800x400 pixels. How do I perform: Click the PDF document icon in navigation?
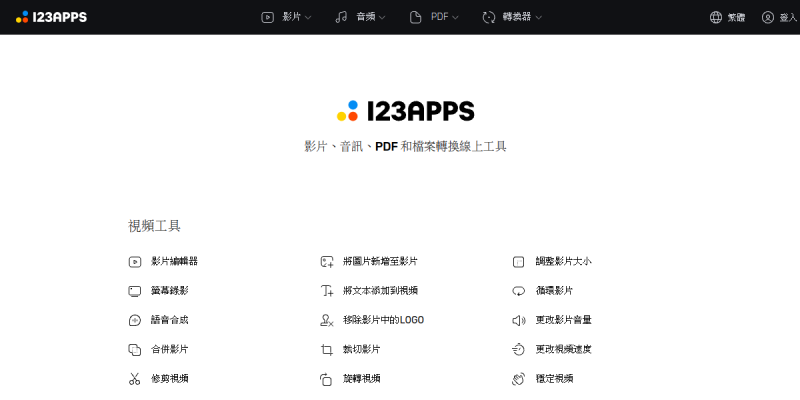click(x=416, y=17)
